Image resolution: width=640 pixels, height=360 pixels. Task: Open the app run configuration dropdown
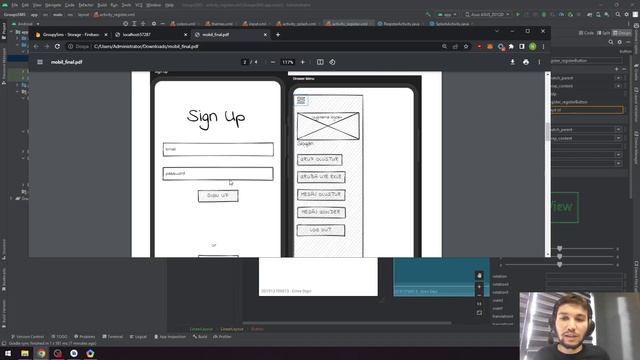point(447,14)
